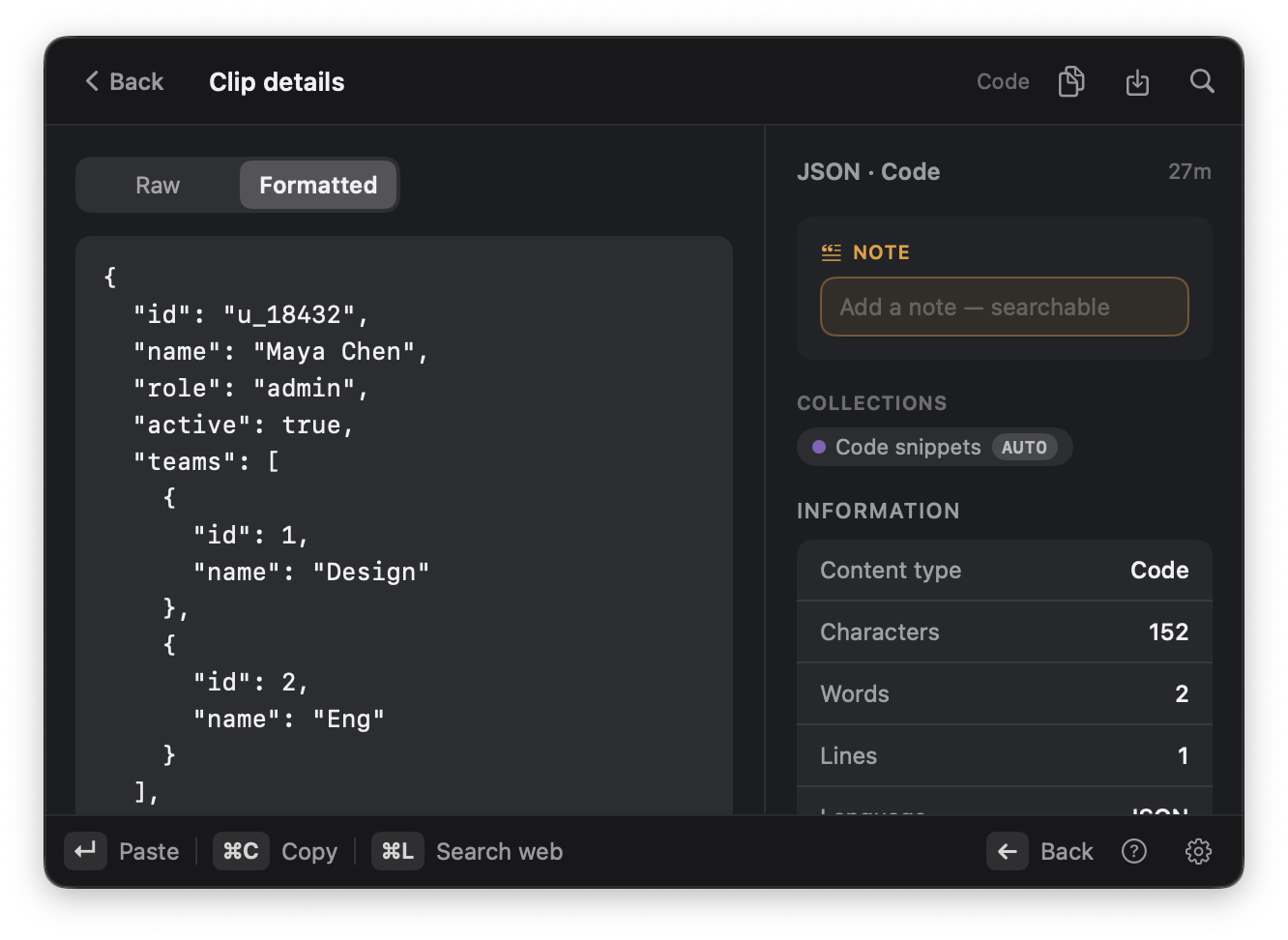Click the NOTE quote icon
Screen dimensions: 1288x940
pyautogui.click(x=831, y=252)
